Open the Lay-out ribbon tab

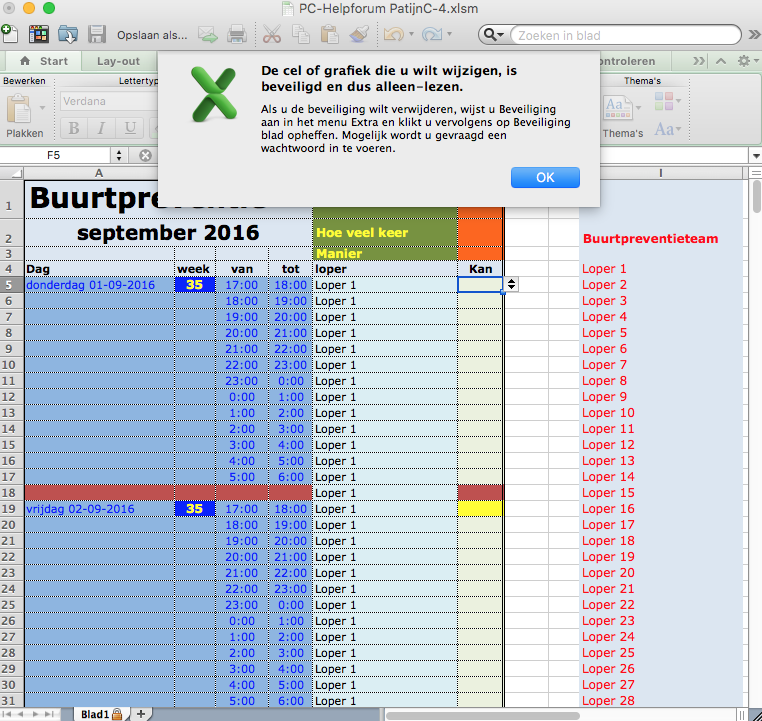(x=119, y=61)
